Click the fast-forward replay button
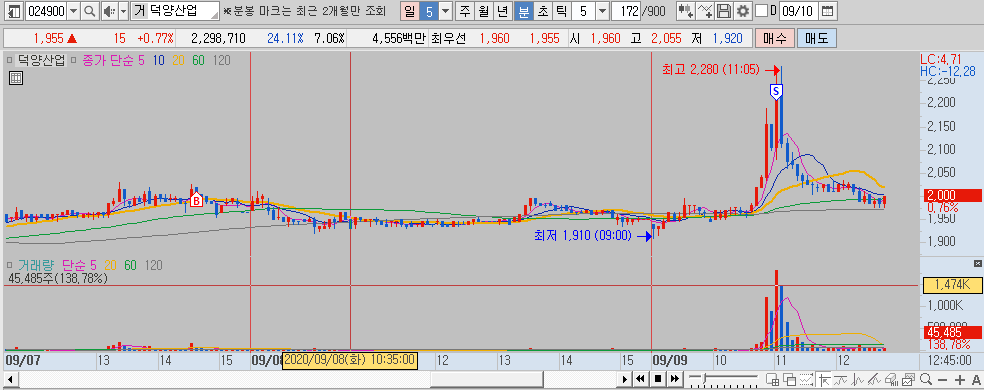The image size is (984, 390). pyautogui.click(x=675, y=379)
